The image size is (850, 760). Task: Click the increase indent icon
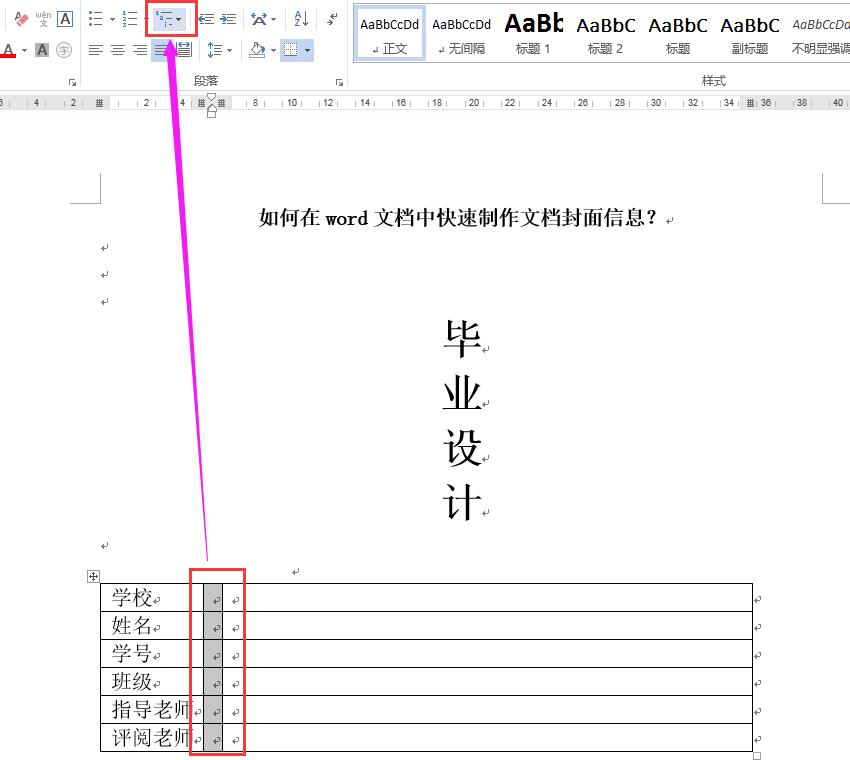[228, 17]
